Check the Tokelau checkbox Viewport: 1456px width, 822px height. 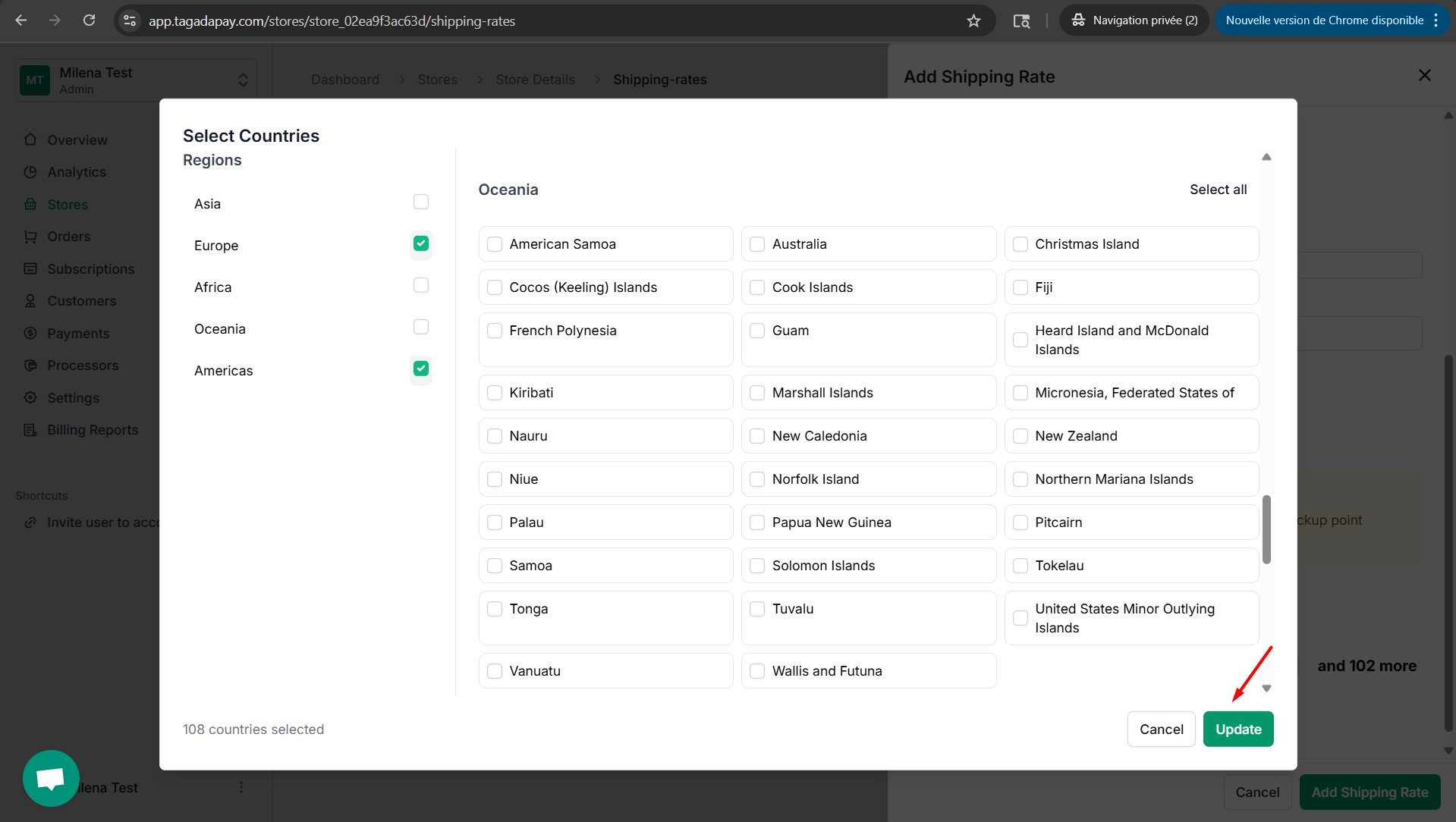pyautogui.click(x=1020, y=566)
